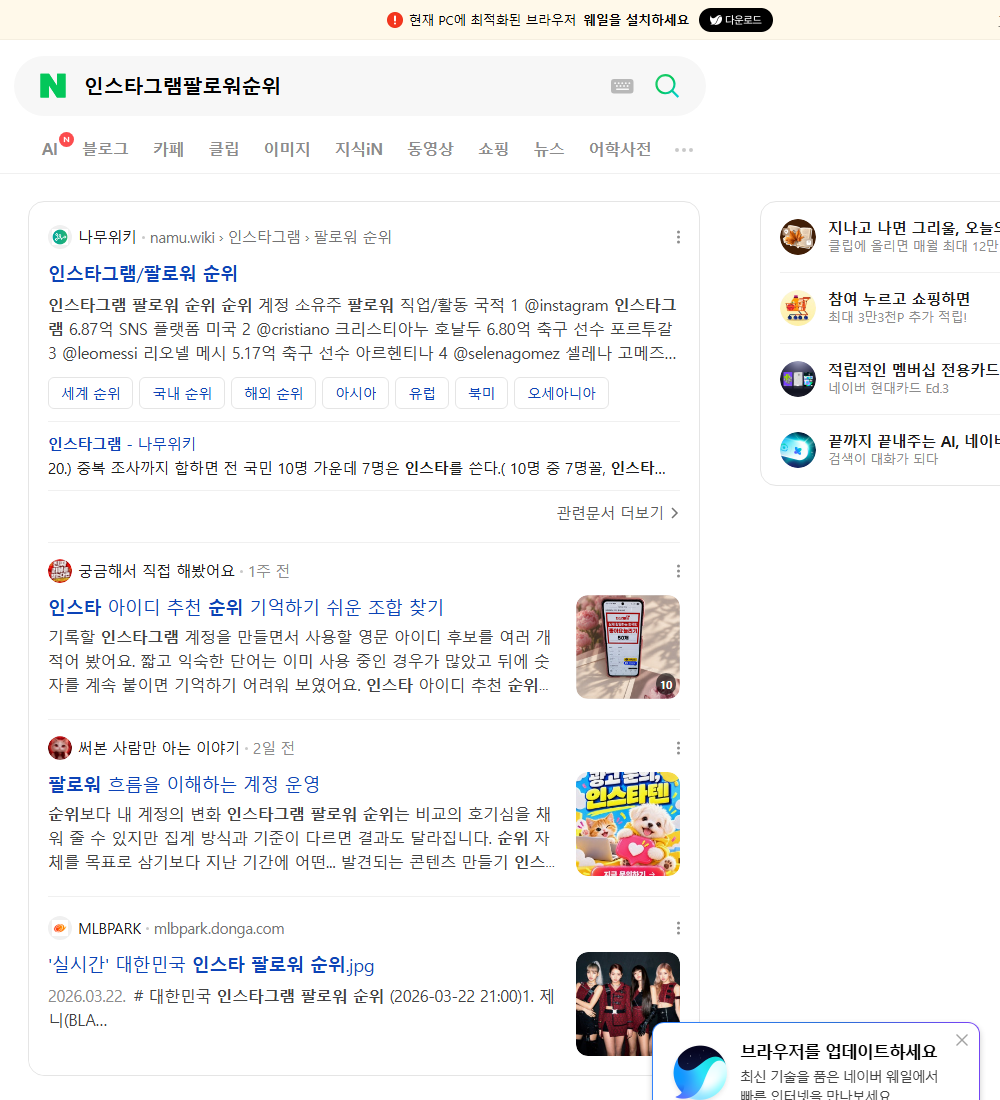Click the 끝까지 끝내주는 AI headline
This screenshot has height=1100, width=1000.
click(914, 441)
